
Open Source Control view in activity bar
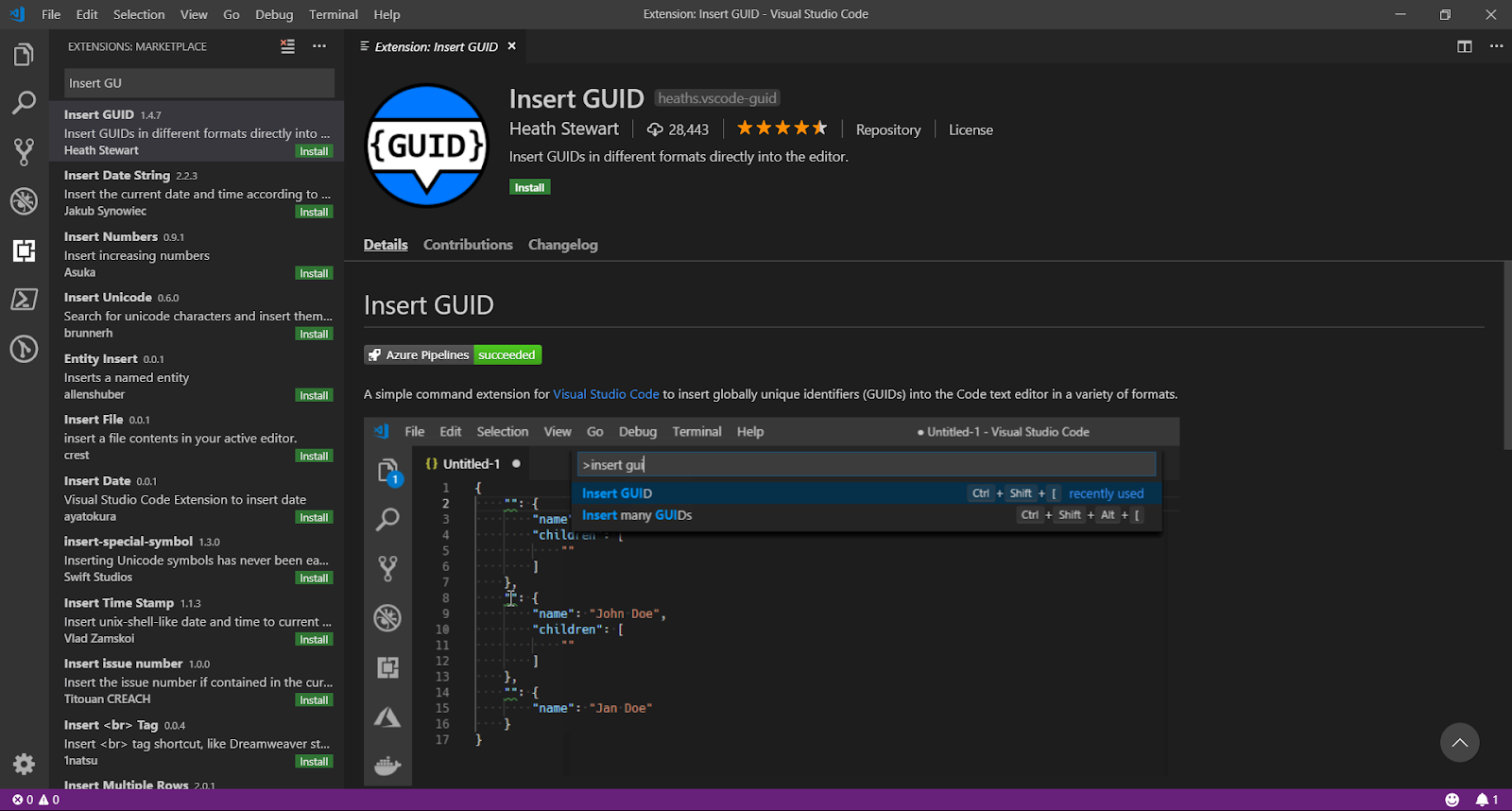(x=24, y=152)
